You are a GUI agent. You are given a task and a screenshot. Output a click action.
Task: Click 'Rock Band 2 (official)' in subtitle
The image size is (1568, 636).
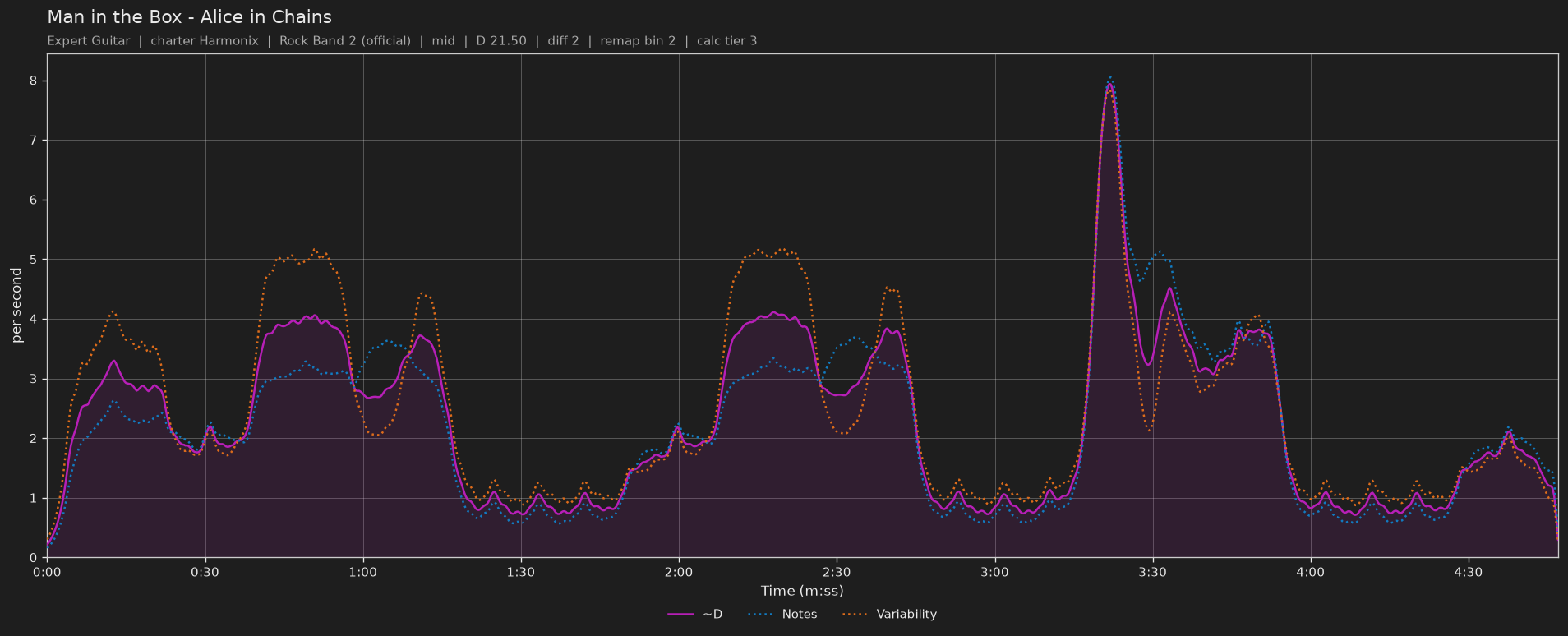(345, 40)
